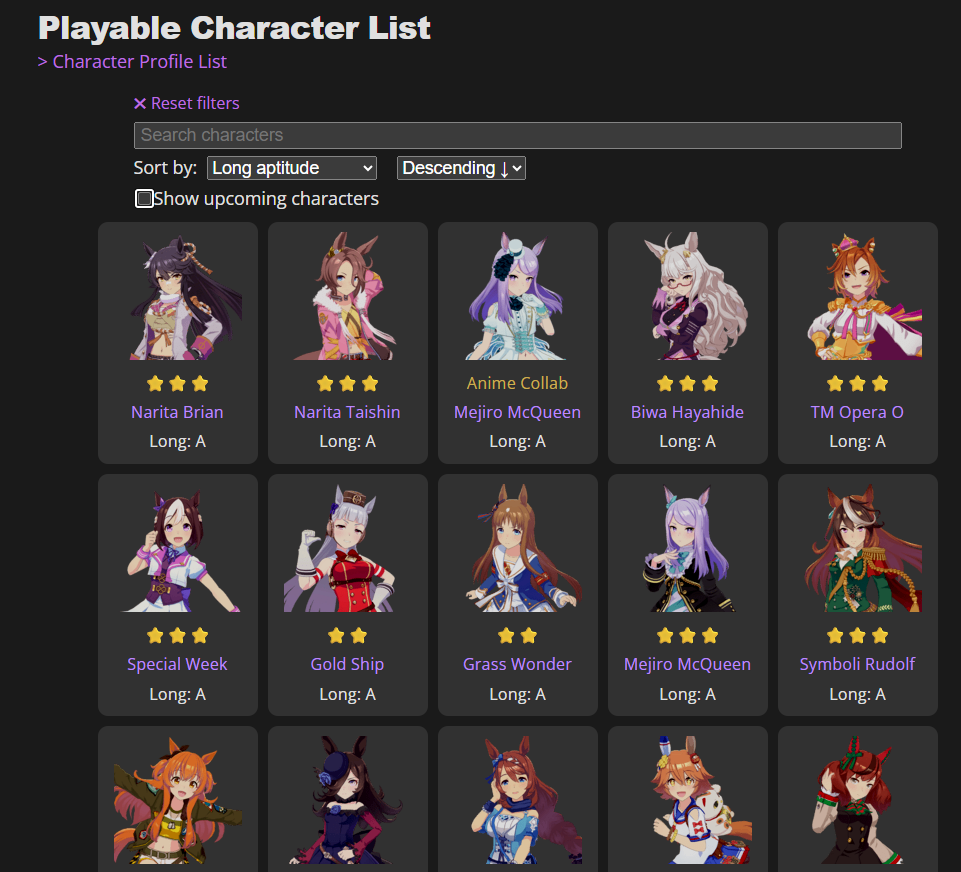Enable the Show upcoming characters checkbox
961x872 pixels.
144,199
